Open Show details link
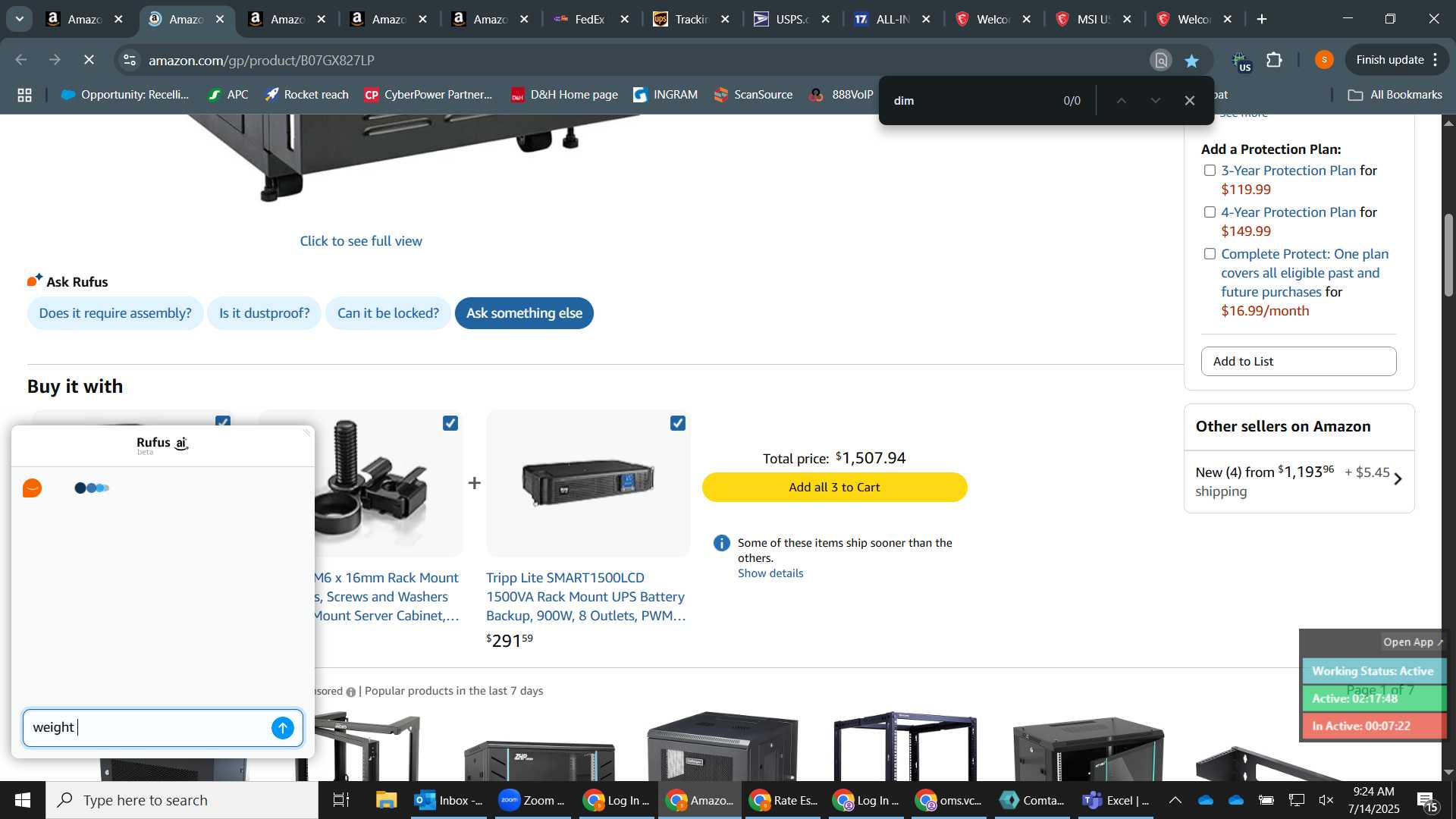 pos(770,573)
